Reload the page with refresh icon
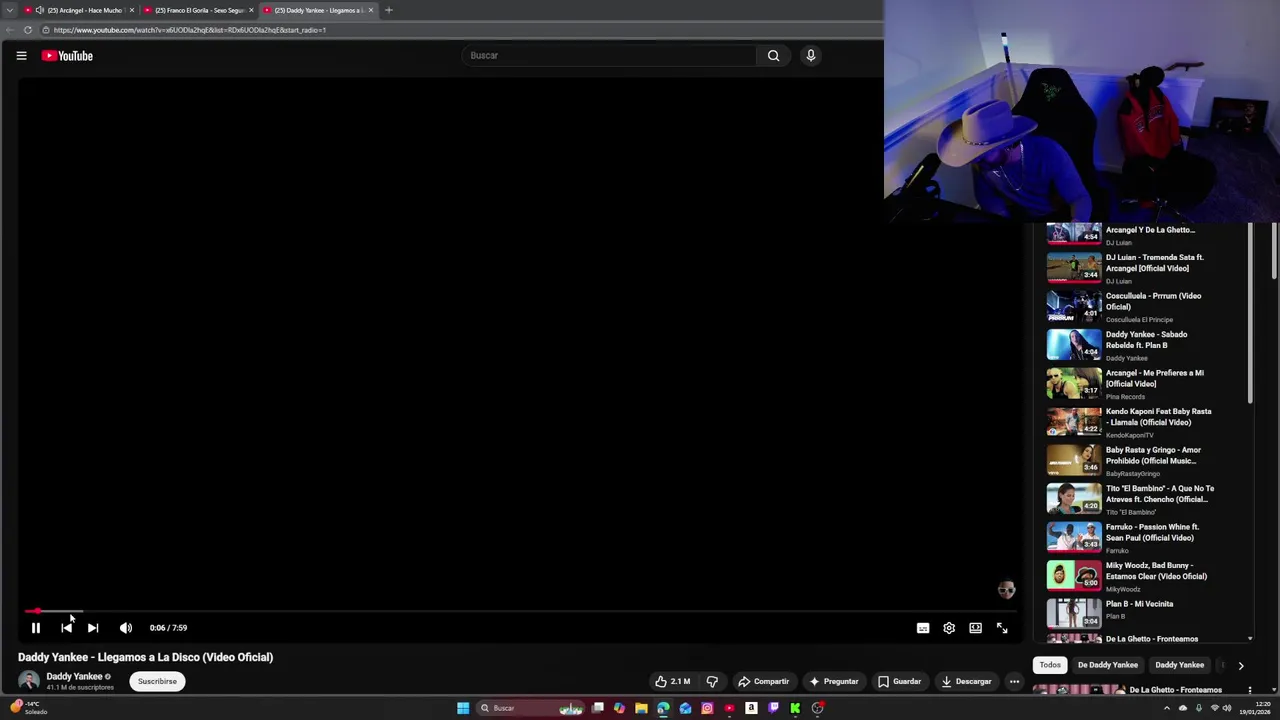The height and width of the screenshot is (720, 1280). pyautogui.click(x=28, y=30)
